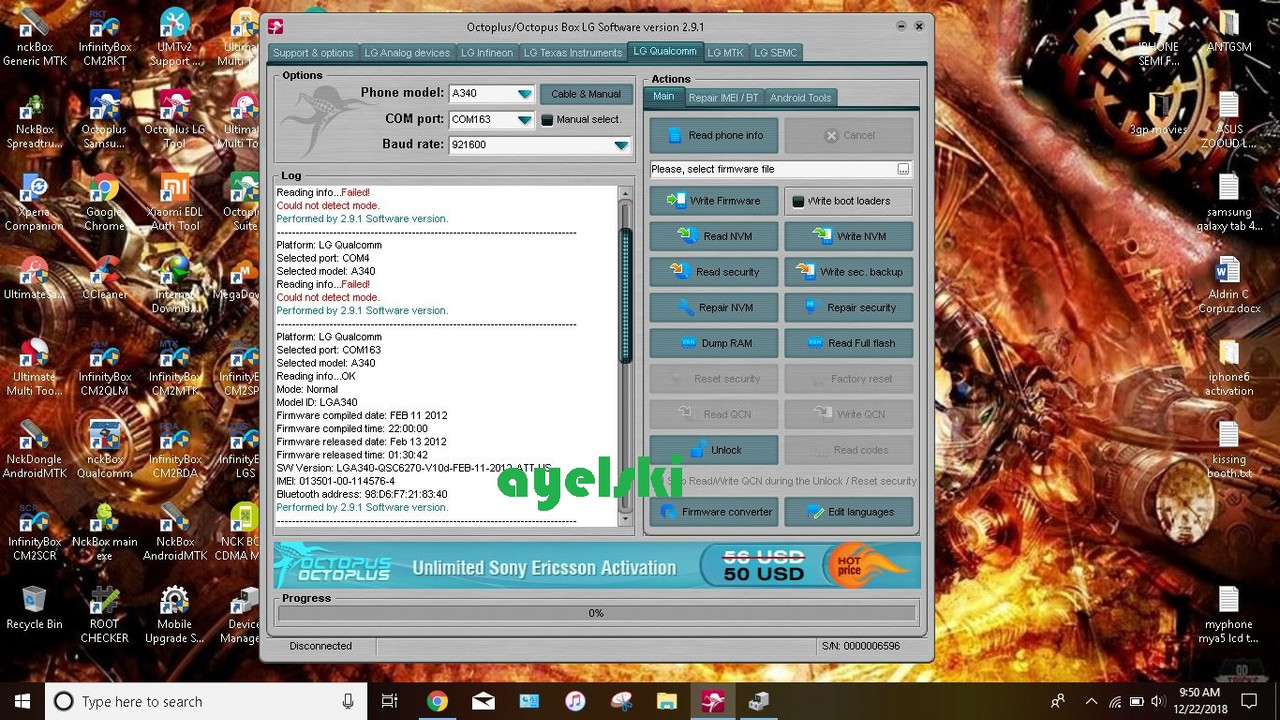Click the Read NVM button
The image size is (1280, 720).
[713, 236]
